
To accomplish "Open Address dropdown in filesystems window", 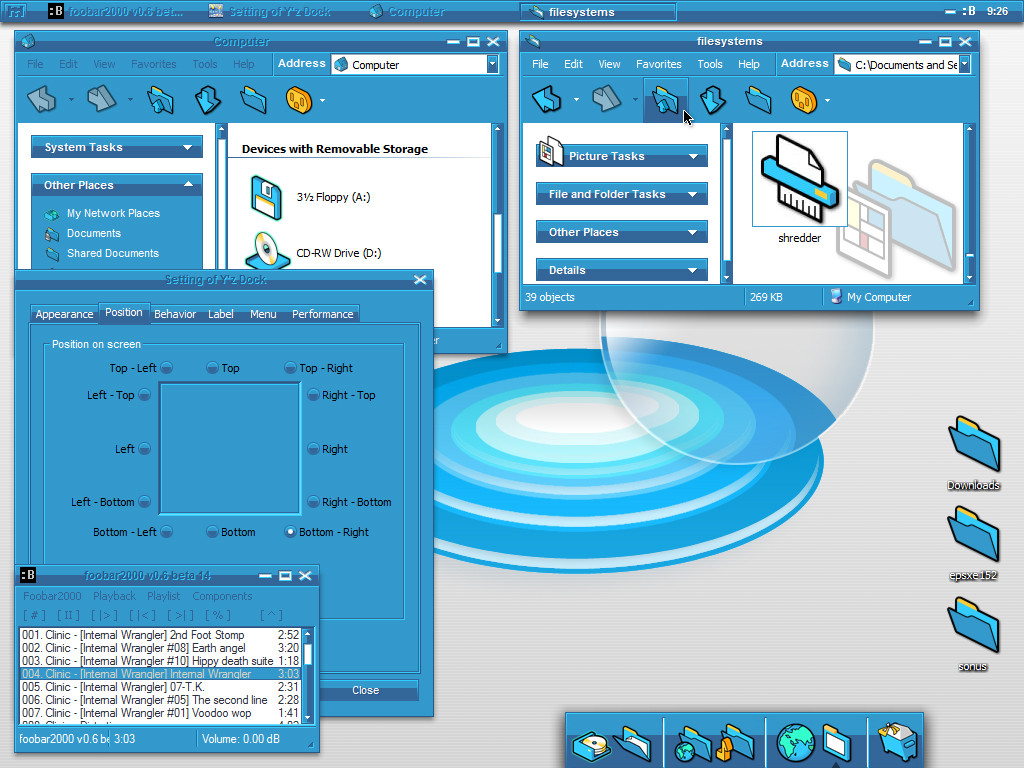I will [x=964, y=64].
